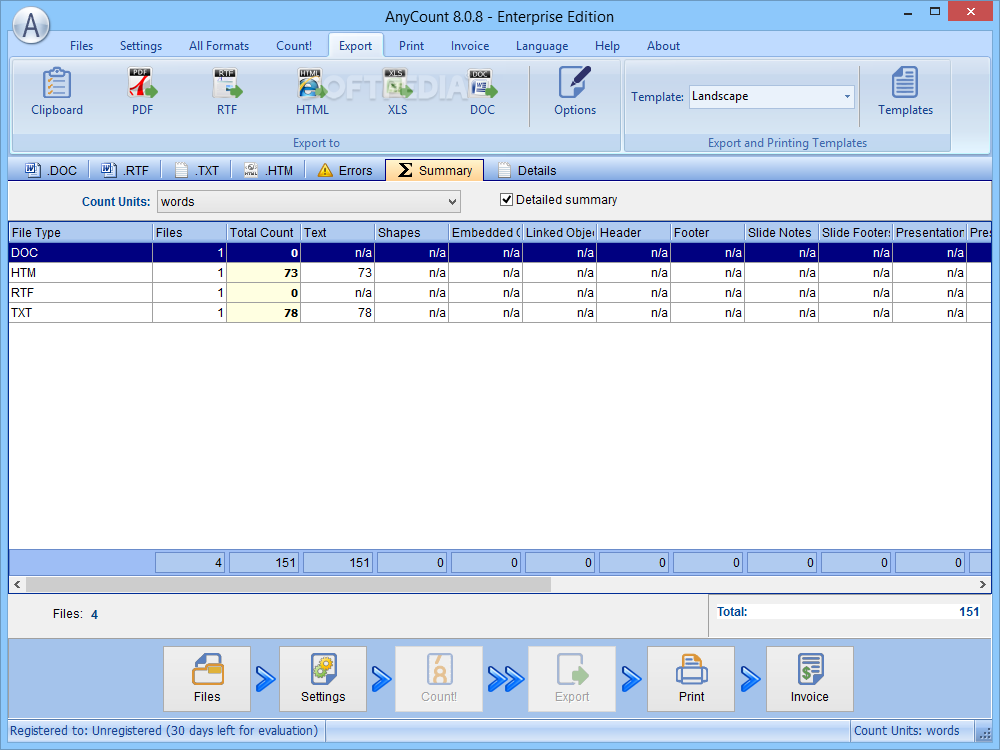Image resolution: width=1000 pixels, height=750 pixels.
Task: Open export Options
Action: coord(575,92)
